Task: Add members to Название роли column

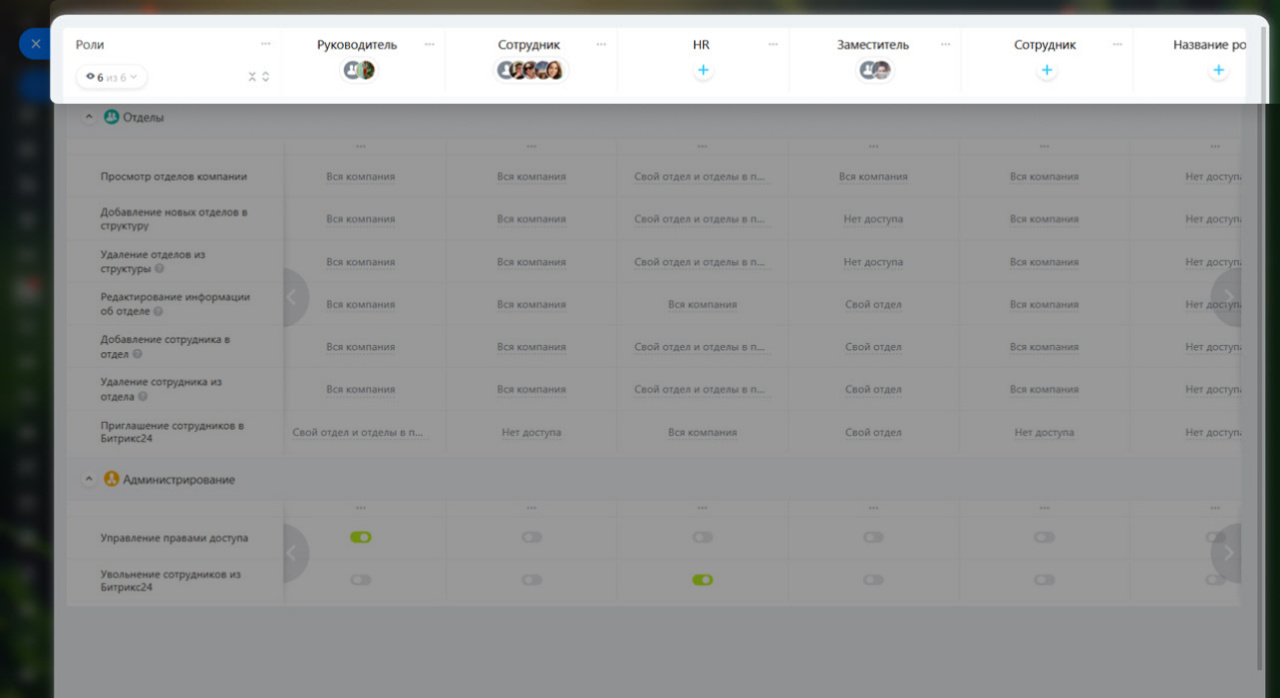Action: pyautogui.click(x=1218, y=70)
